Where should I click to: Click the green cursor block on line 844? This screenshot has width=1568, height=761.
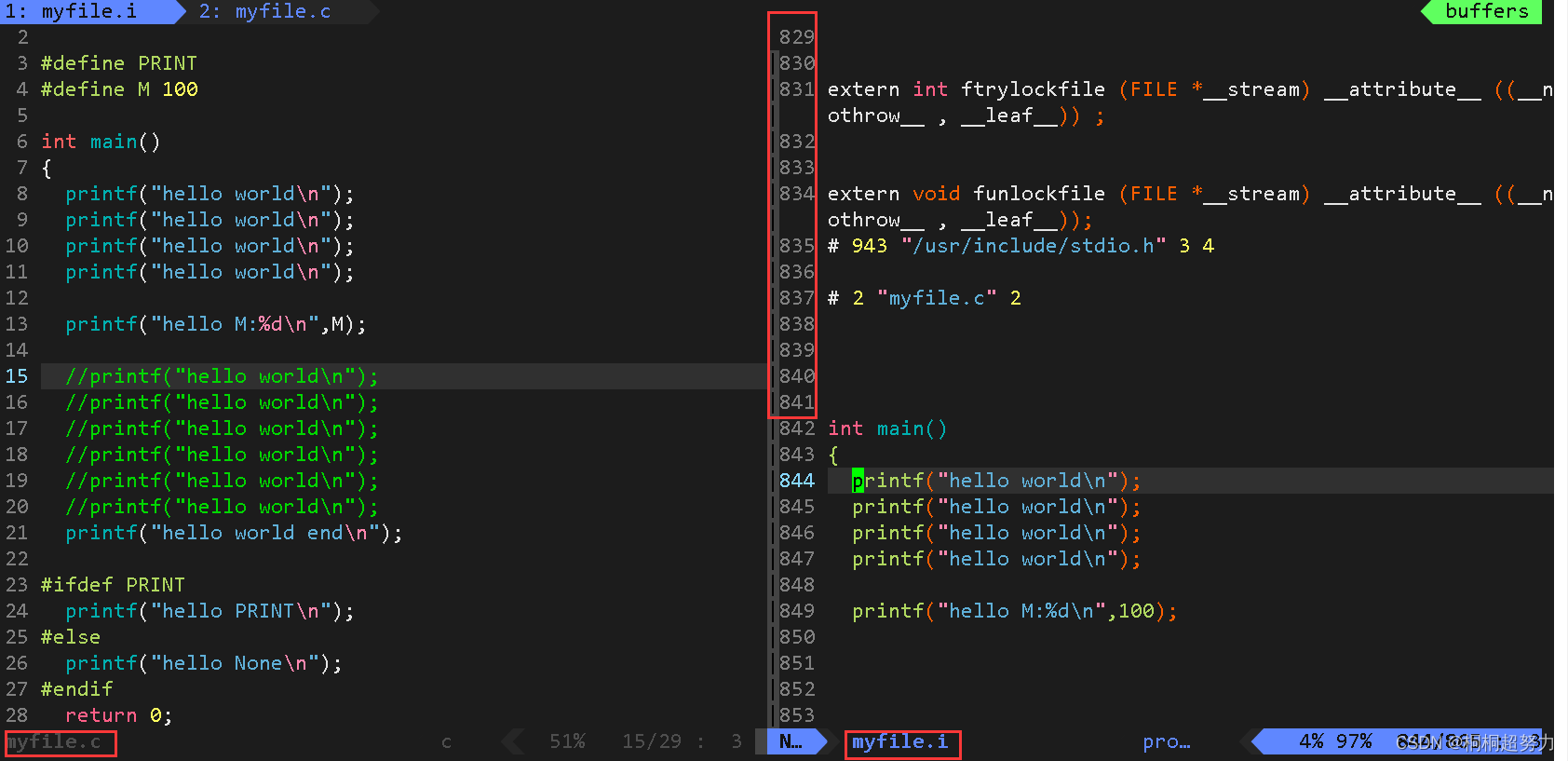(858, 481)
